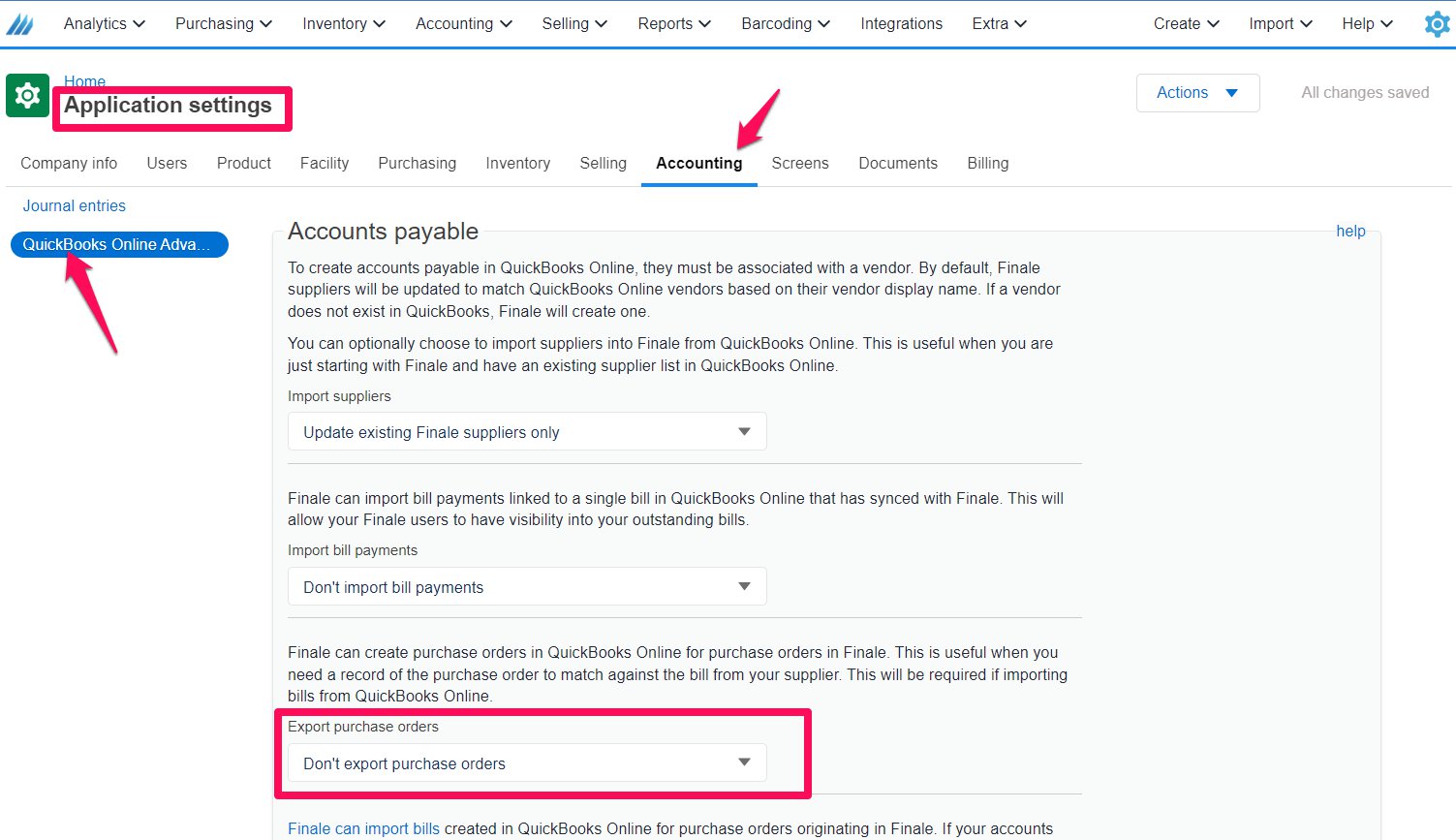This screenshot has height=840, width=1456.
Task: Expand the Import bill payments dropdown
Action: pyautogui.click(x=527, y=587)
